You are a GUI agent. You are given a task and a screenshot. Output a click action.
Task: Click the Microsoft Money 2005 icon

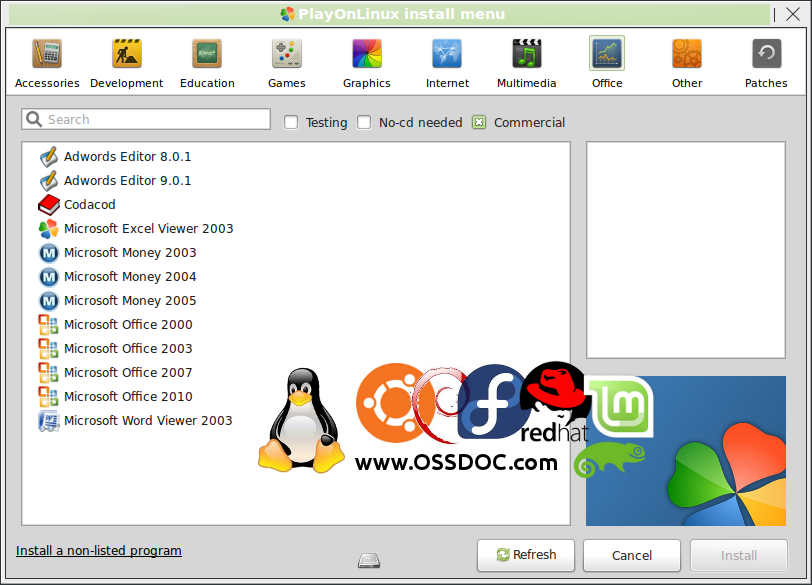pyautogui.click(x=49, y=300)
